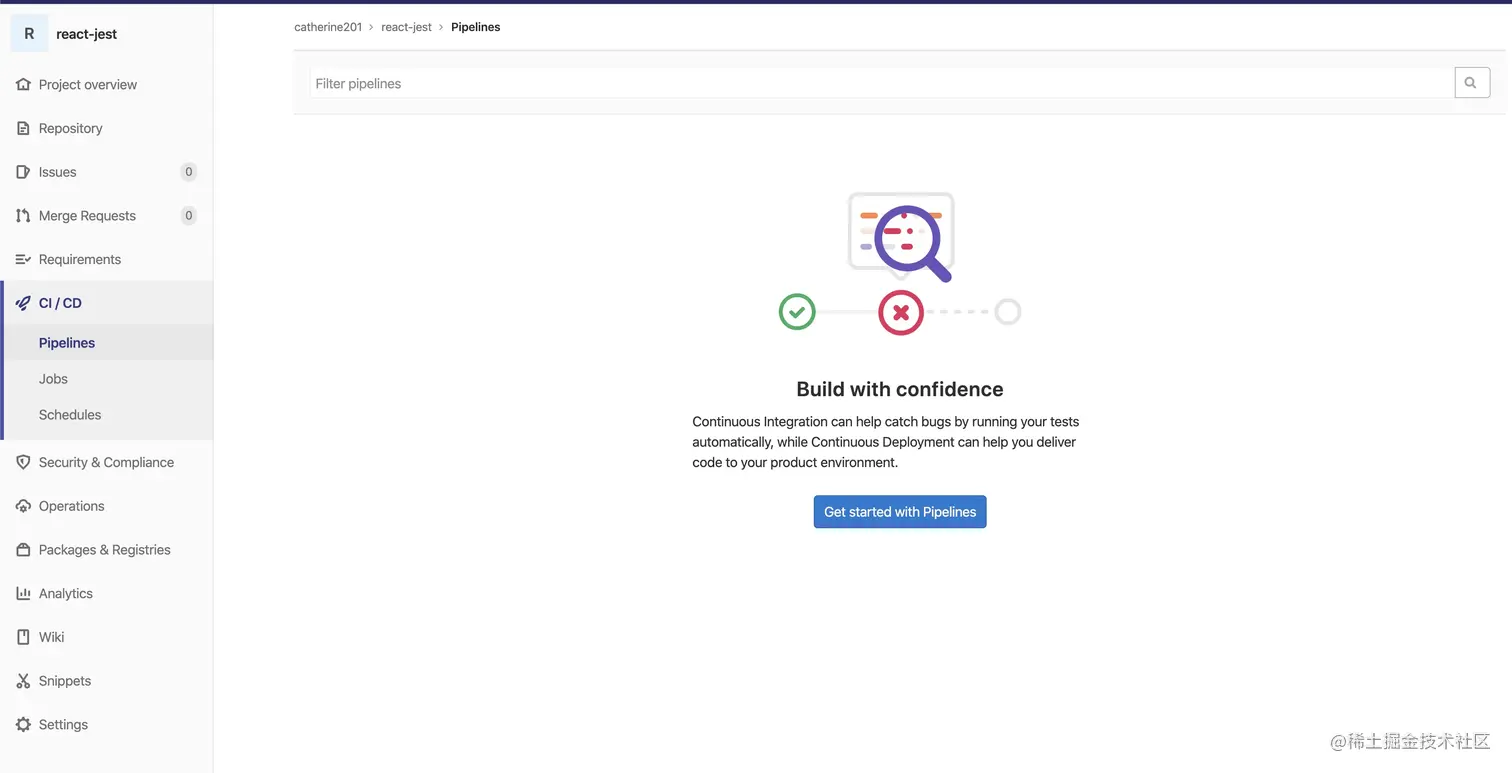1512x773 pixels.
Task: Click react-jest in the breadcrumb
Action: [406, 27]
